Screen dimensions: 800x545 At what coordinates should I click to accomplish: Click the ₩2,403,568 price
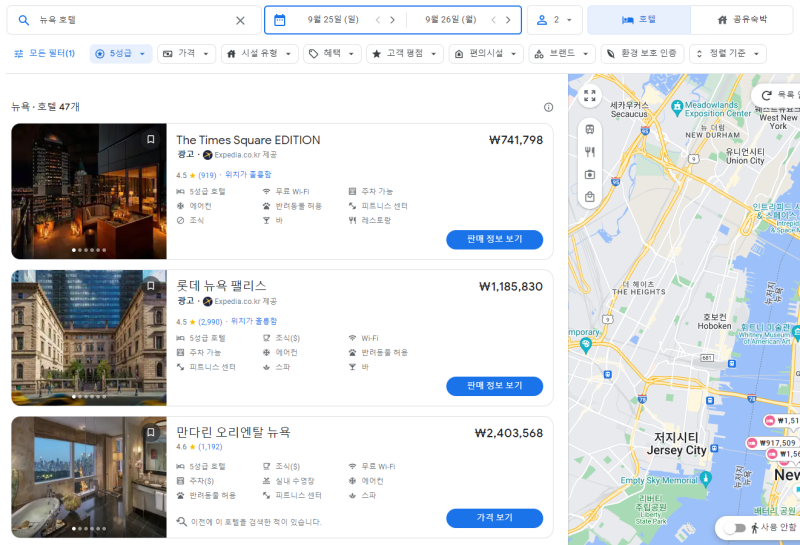(509, 433)
